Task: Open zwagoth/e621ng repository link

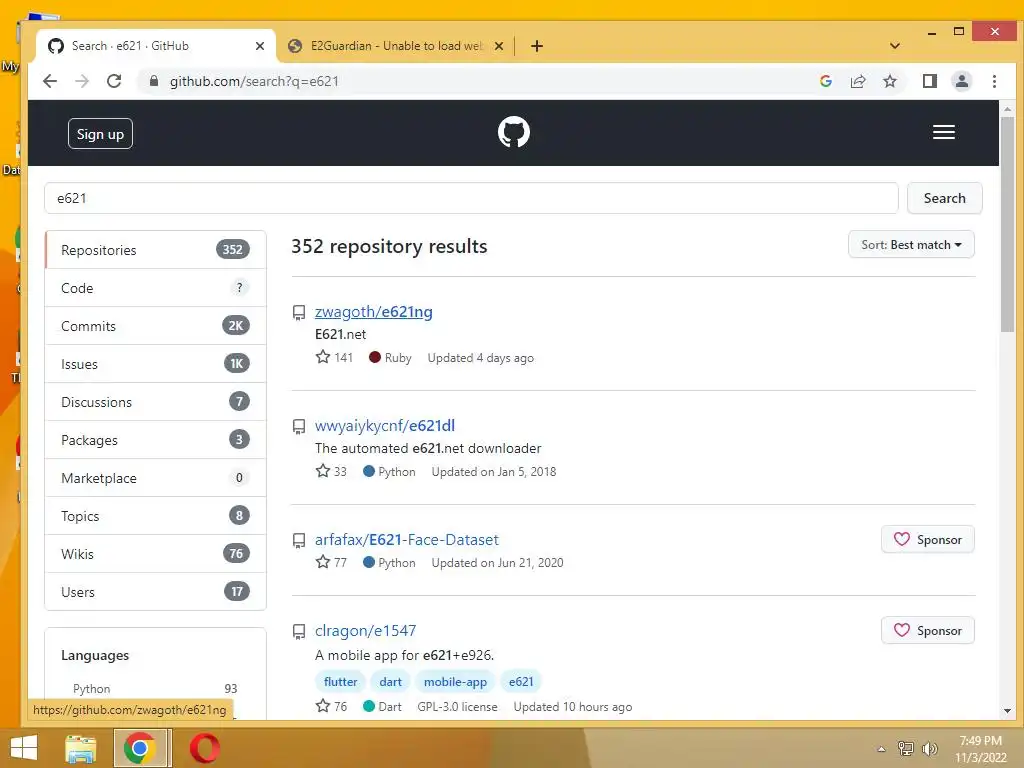Action: tap(374, 312)
